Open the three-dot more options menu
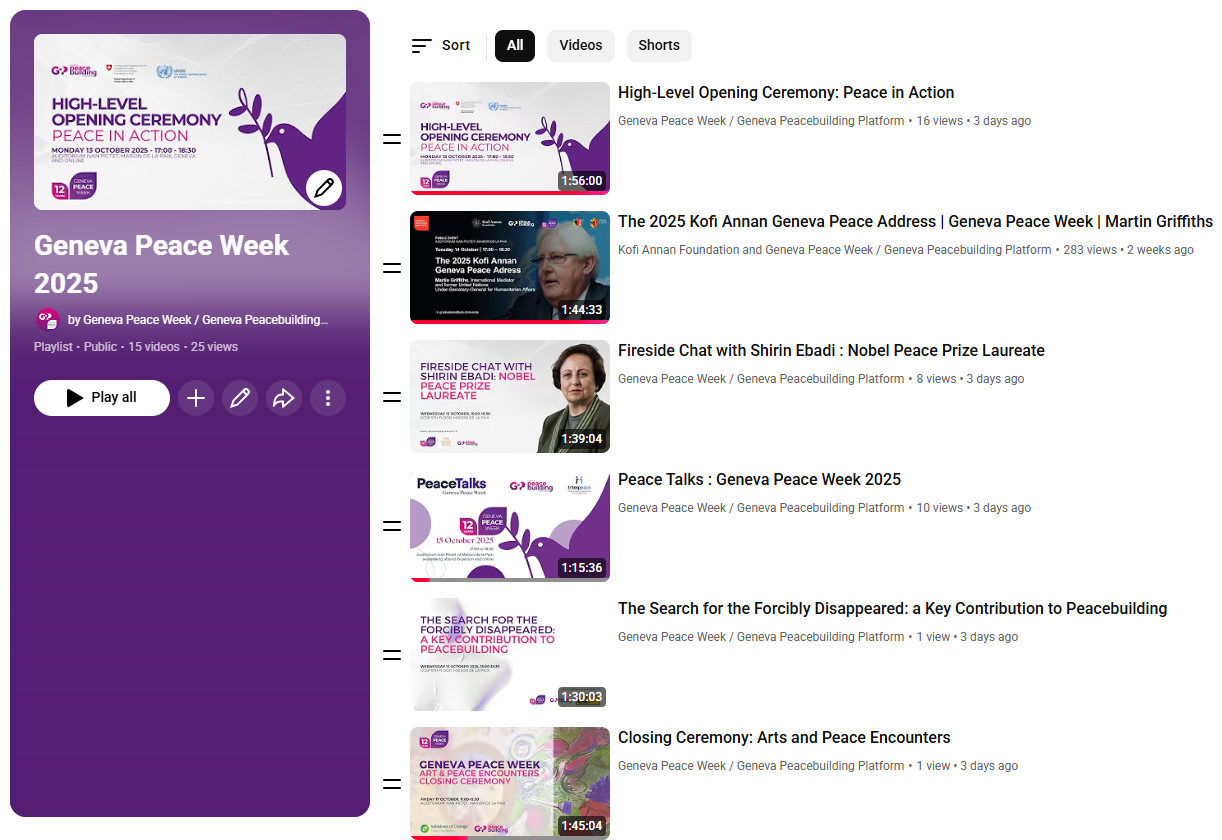Screen dimensions: 1222x840 328,398
